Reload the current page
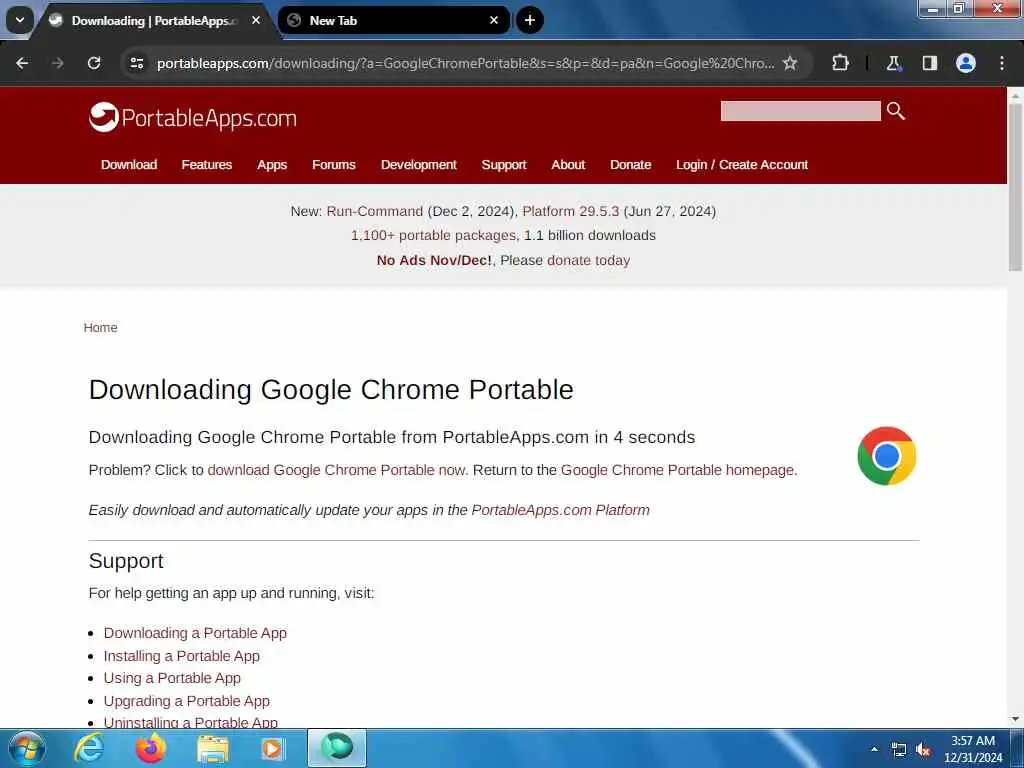The height and width of the screenshot is (768, 1024). point(94,63)
